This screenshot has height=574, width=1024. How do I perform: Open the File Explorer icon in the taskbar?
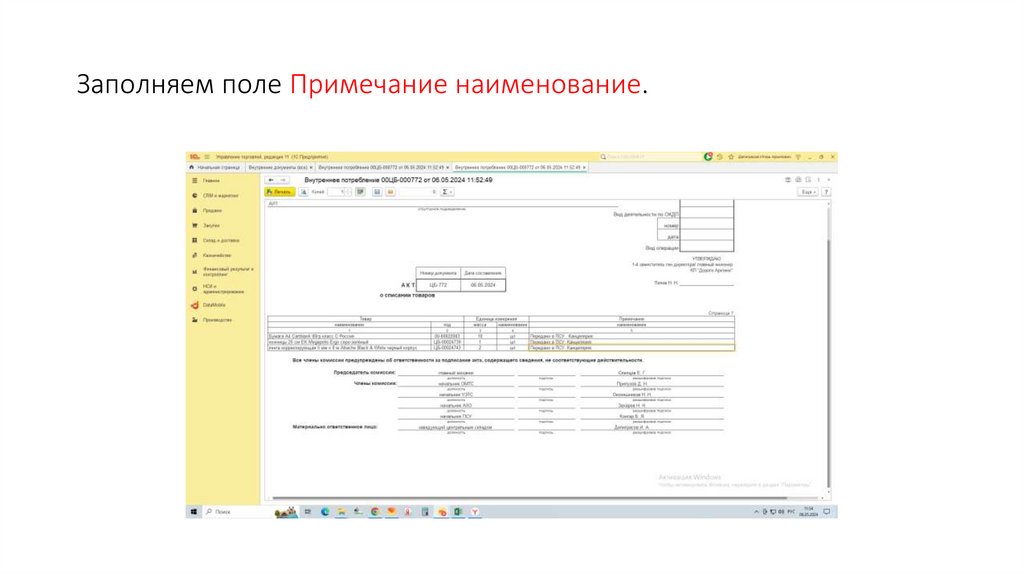click(x=342, y=512)
